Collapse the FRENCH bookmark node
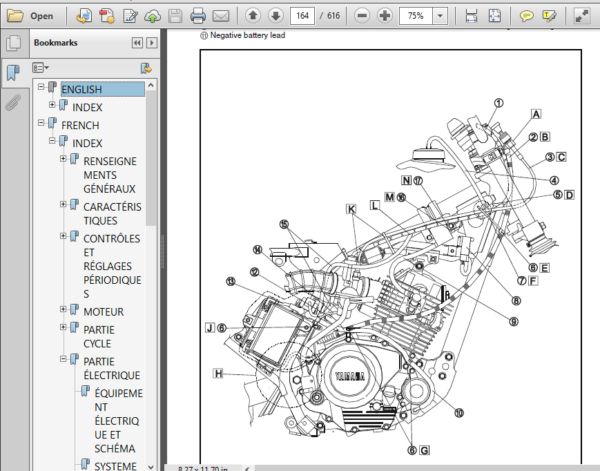 (41, 122)
